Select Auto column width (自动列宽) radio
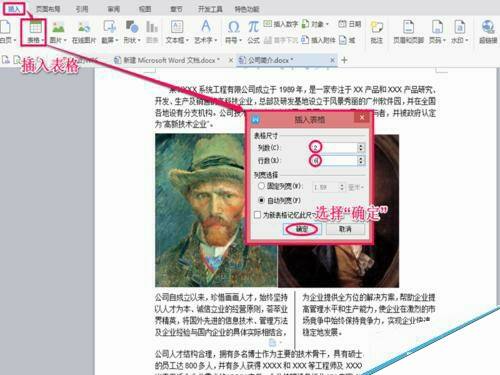 coord(262,200)
